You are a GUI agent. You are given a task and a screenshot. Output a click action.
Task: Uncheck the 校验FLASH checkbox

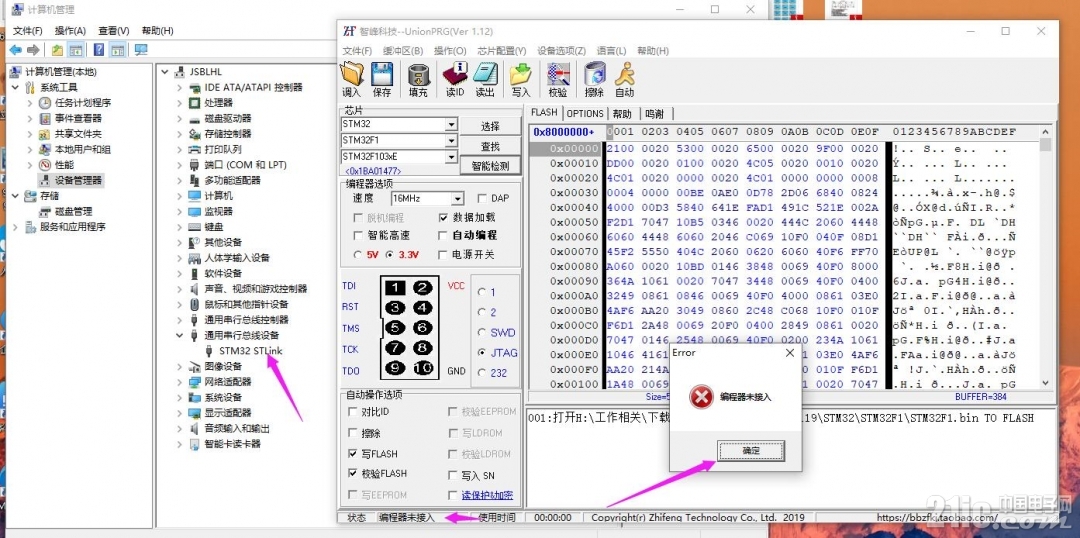click(x=353, y=473)
